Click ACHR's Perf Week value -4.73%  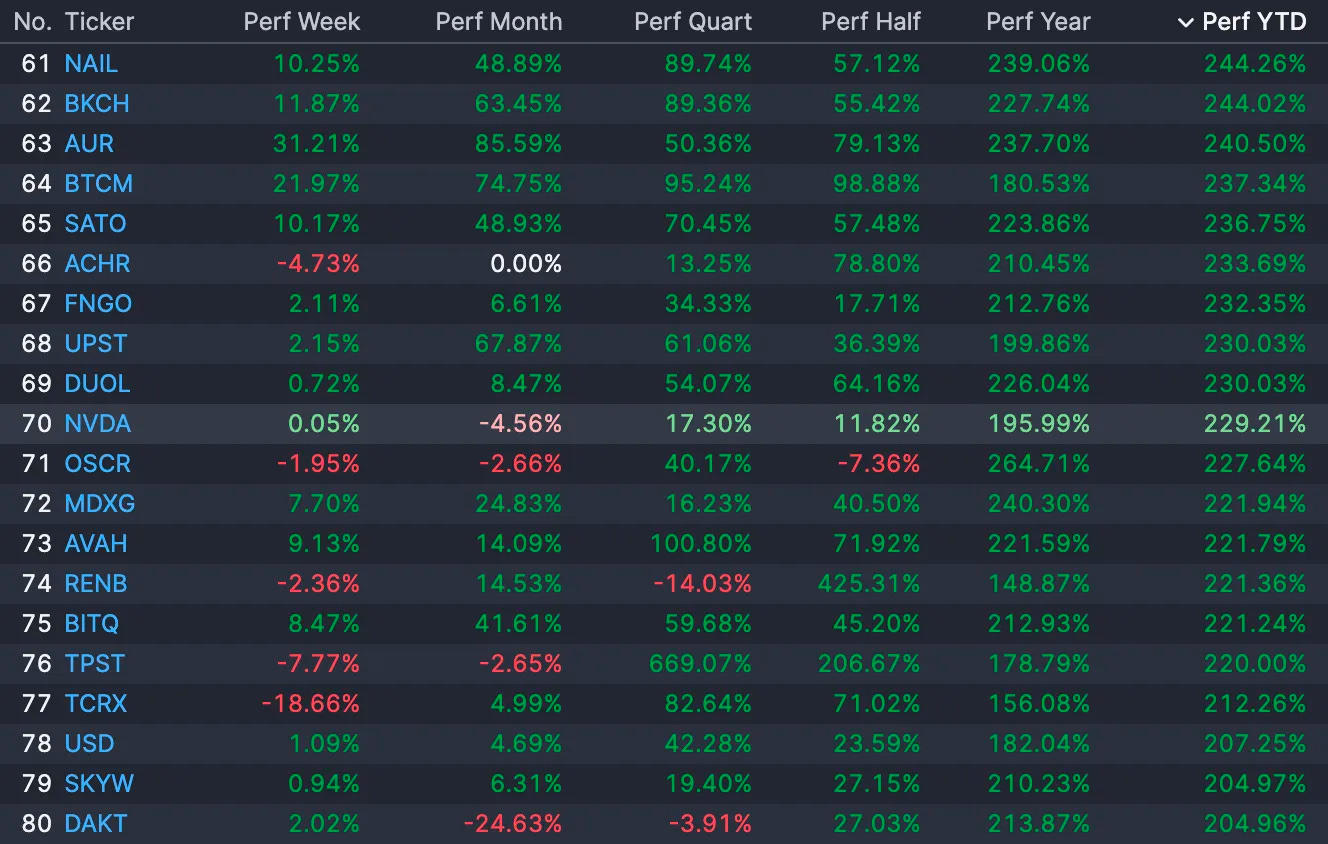click(319, 264)
